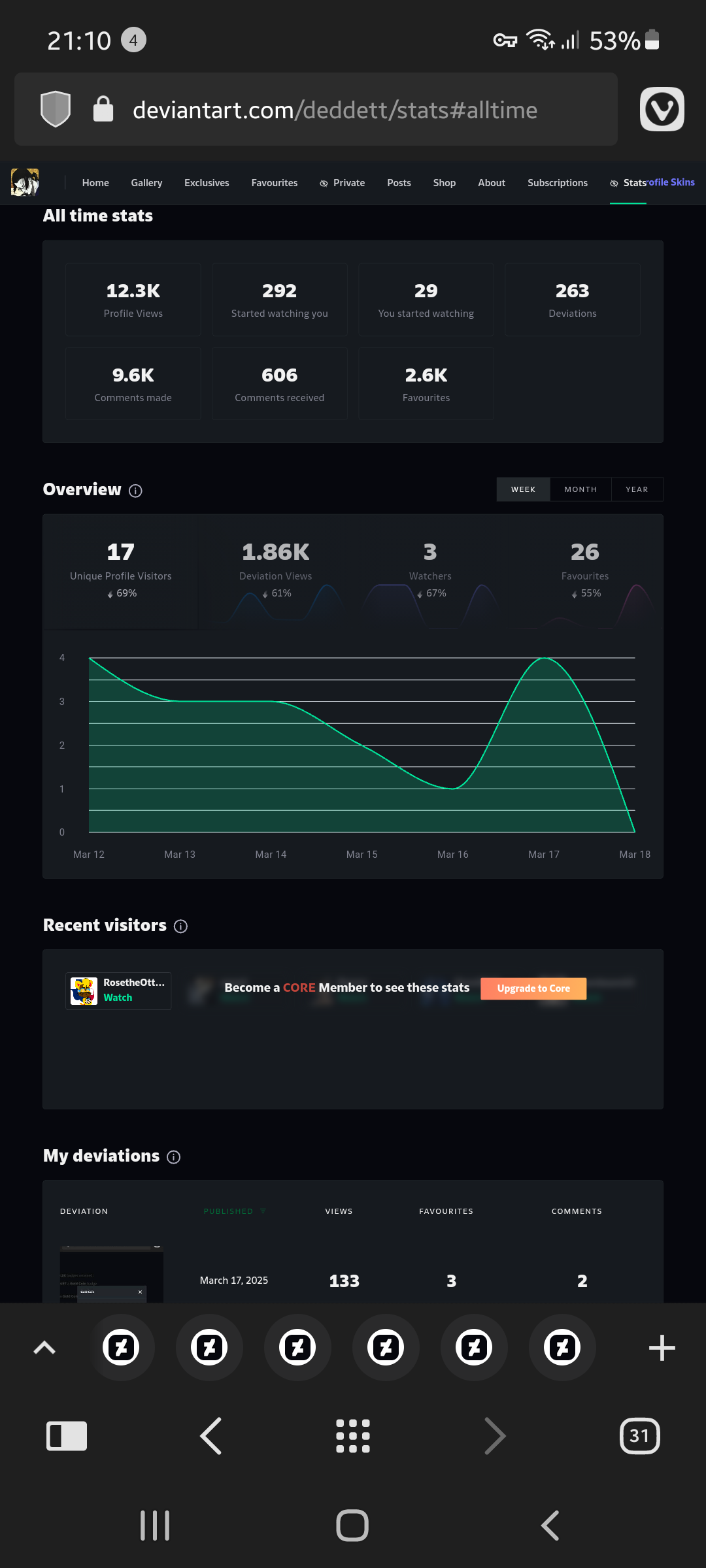Viewport: 706px width, 1568px height.
Task: Open the browser side panel icon
Action: [67, 1436]
